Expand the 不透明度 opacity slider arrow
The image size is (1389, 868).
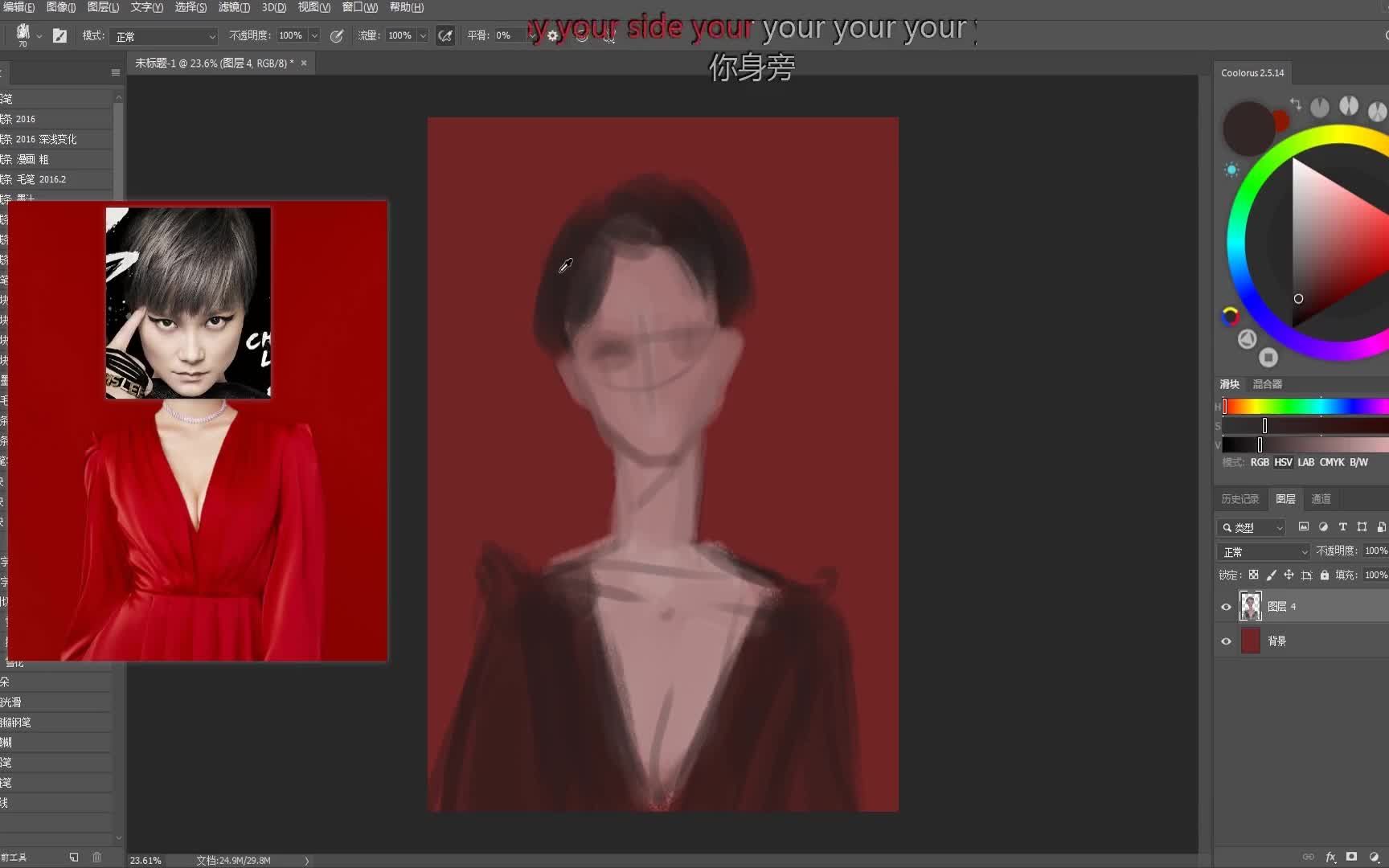[314, 35]
